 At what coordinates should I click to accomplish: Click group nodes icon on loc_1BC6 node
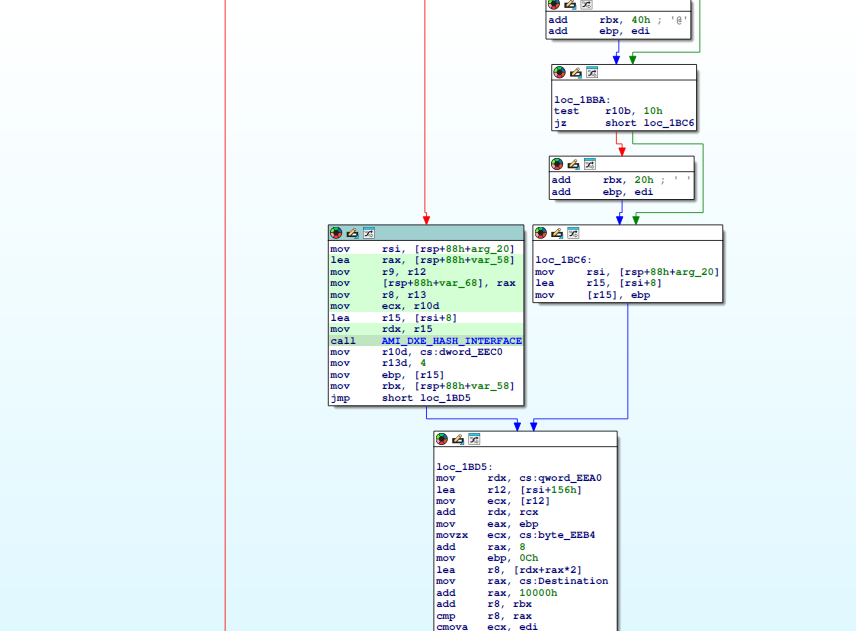click(x=573, y=233)
